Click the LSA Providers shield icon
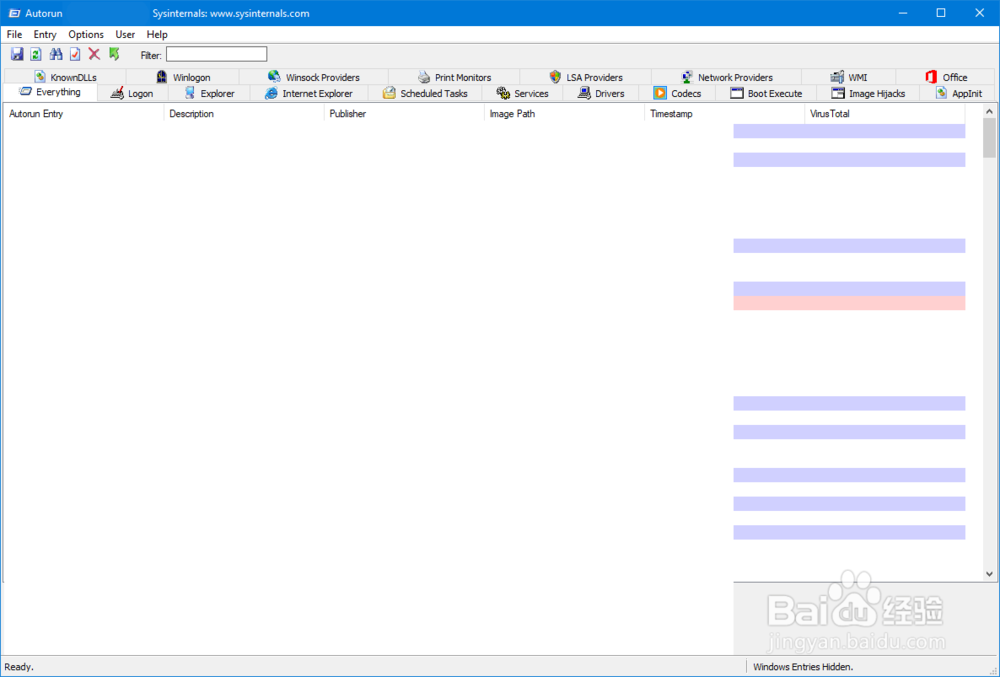Image resolution: width=1000 pixels, height=677 pixels. pos(555,77)
